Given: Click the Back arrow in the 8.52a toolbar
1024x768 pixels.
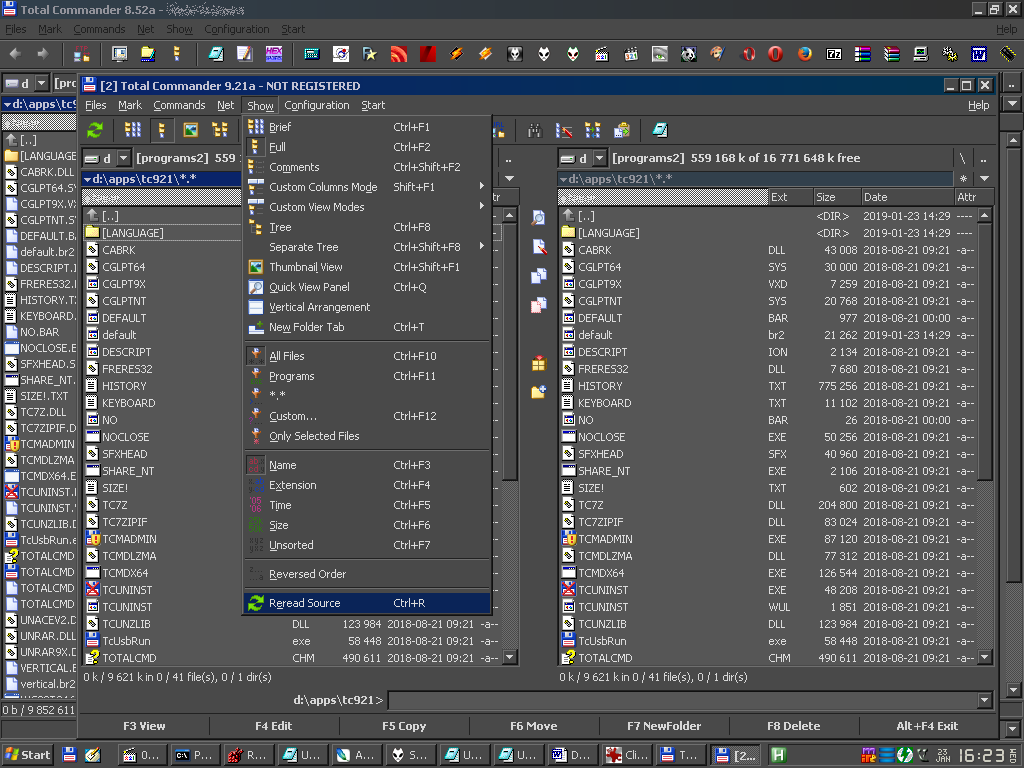Looking at the screenshot, I should 15,54.
